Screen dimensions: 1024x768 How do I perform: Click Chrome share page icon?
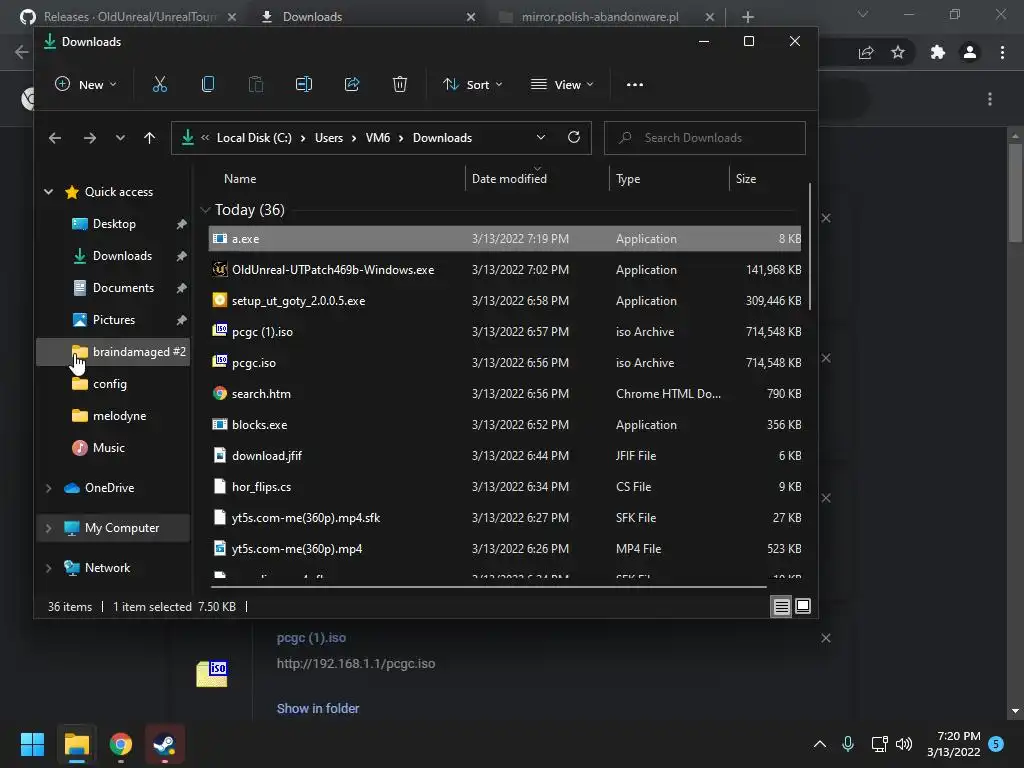click(x=866, y=52)
